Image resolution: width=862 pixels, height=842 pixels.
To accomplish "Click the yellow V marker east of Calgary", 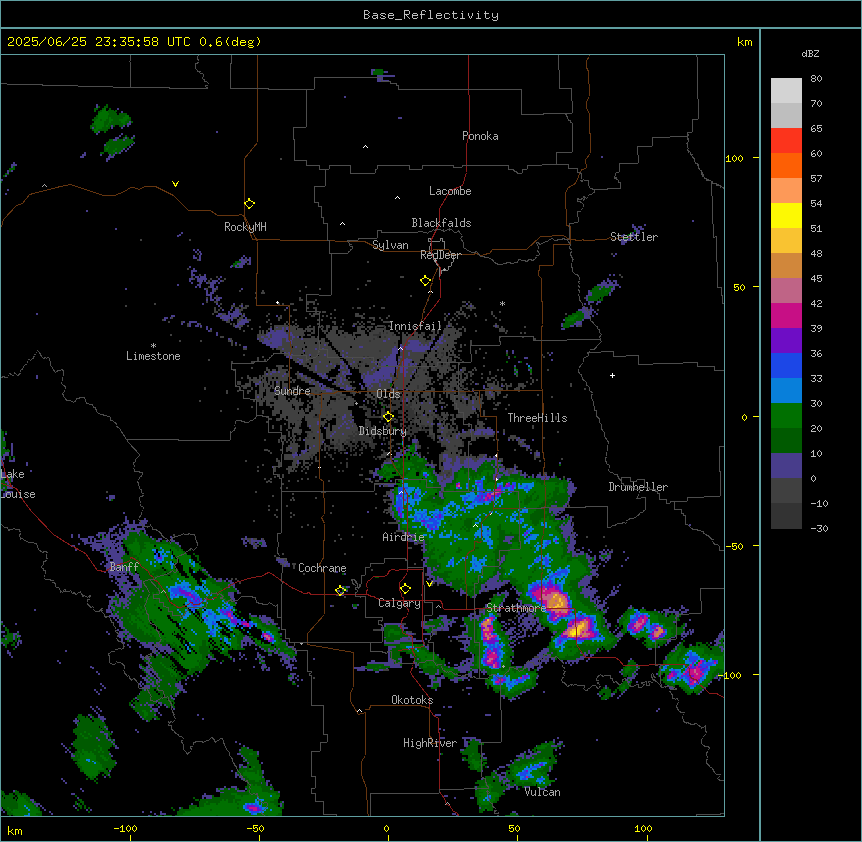I will [429, 583].
